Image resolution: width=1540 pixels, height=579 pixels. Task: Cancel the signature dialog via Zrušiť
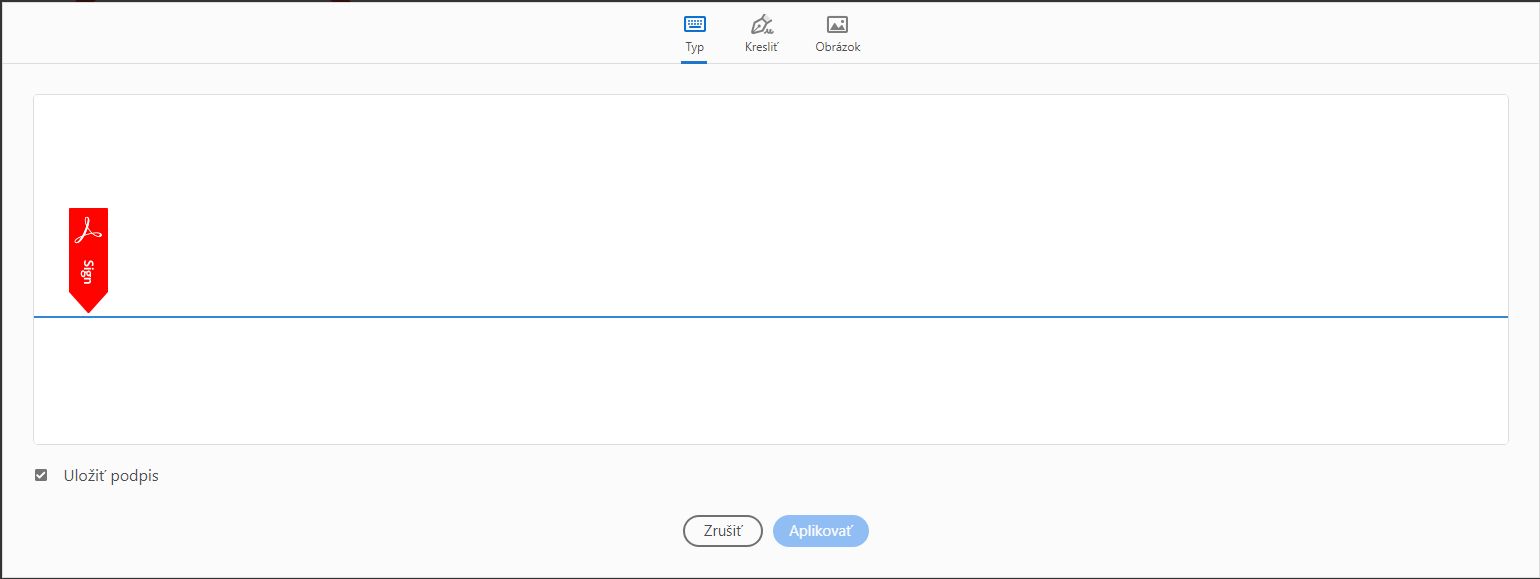(722, 530)
